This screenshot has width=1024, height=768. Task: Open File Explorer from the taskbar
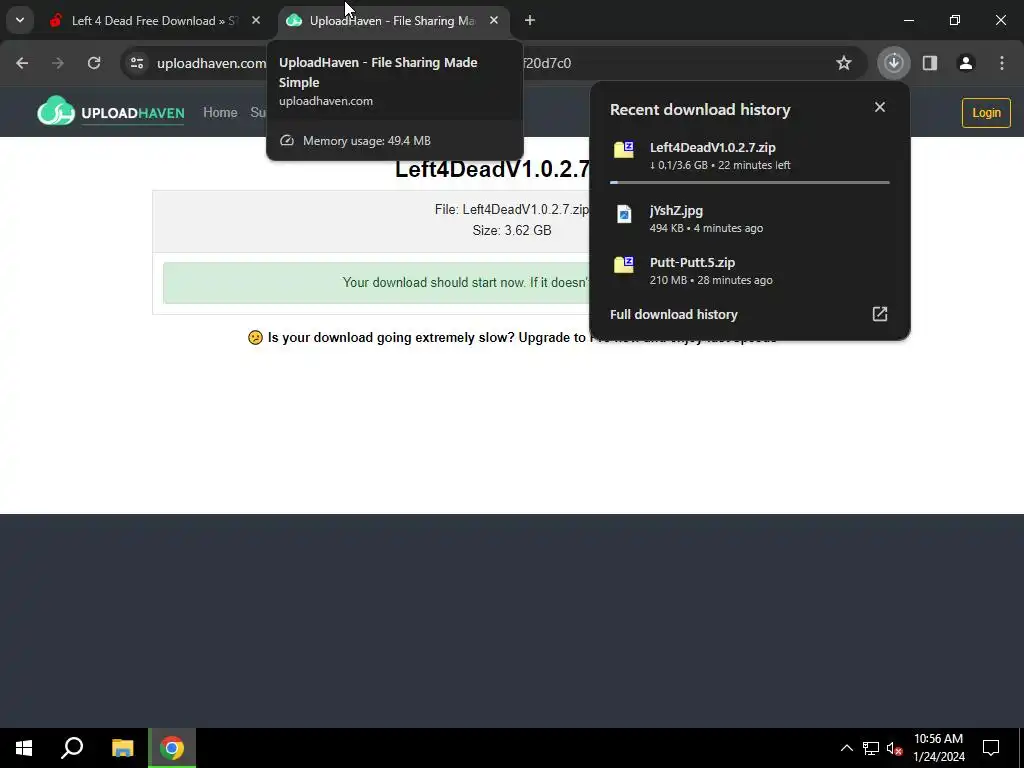pyautogui.click(x=122, y=748)
